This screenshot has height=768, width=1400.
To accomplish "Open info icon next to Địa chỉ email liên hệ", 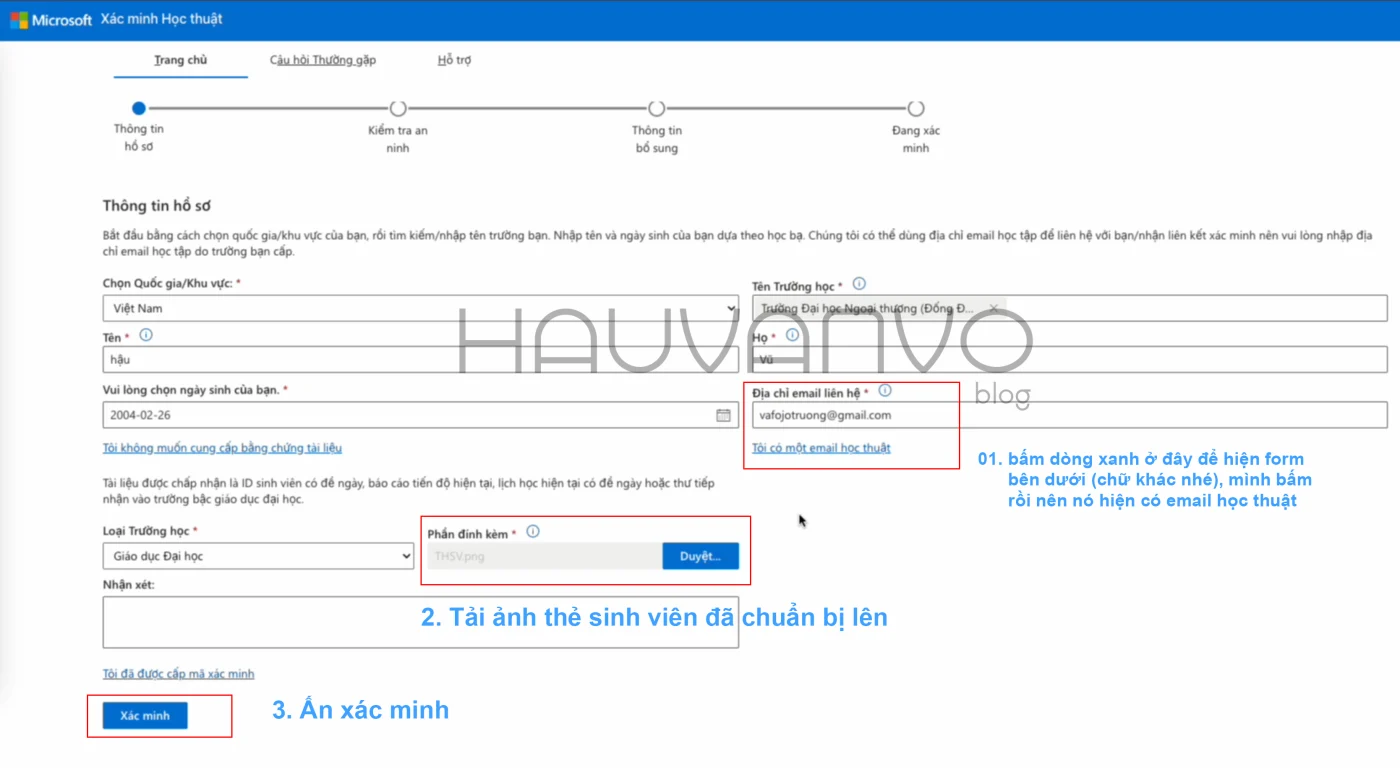I will [885, 391].
